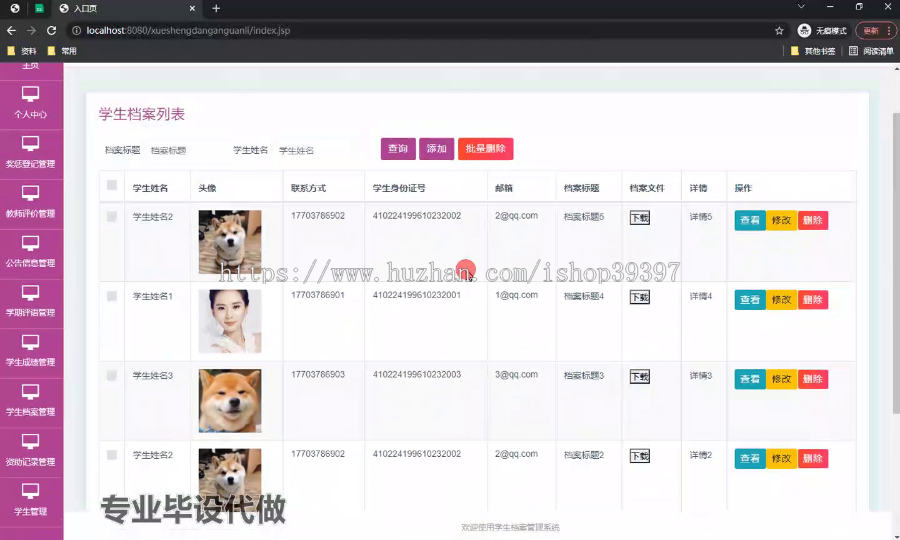Download file for 档案标题2 row
The image size is (900, 540).
pyautogui.click(x=639, y=456)
